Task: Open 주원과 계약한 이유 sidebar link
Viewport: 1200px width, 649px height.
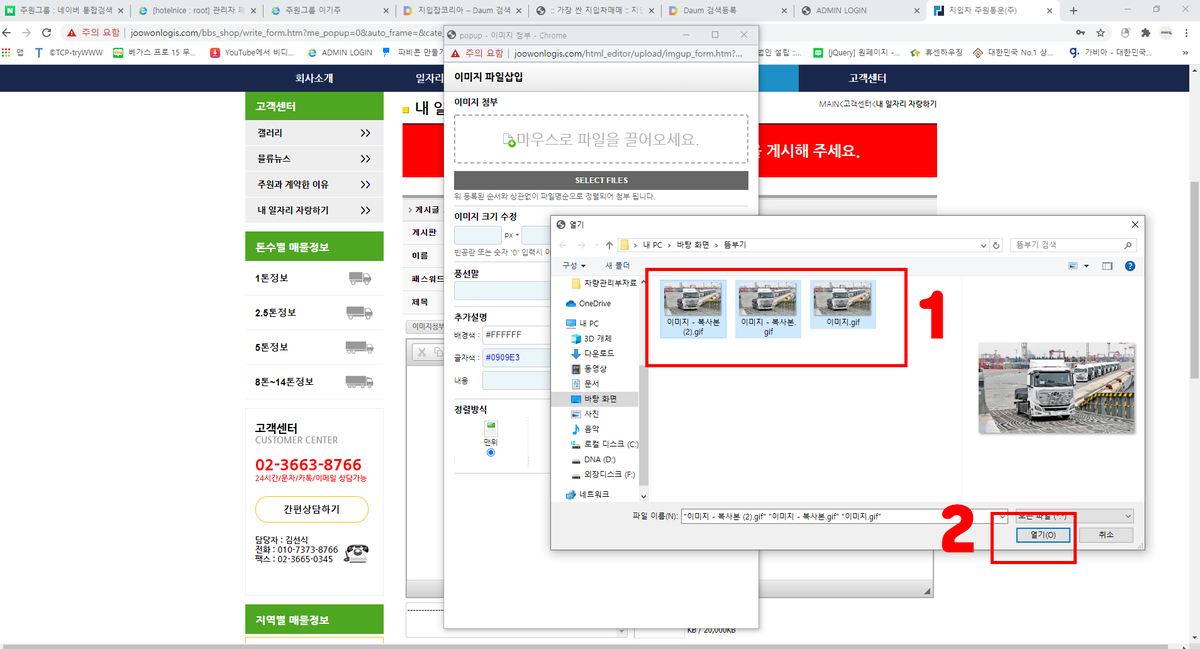Action: pyautogui.click(x=314, y=184)
